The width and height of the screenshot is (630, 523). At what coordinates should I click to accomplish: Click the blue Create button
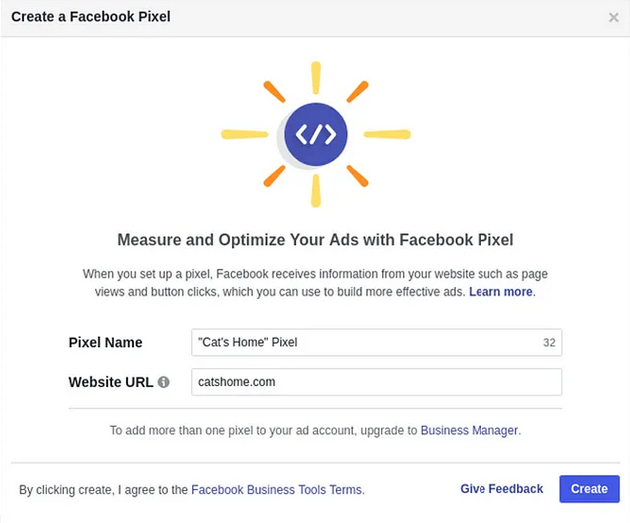pos(589,489)
